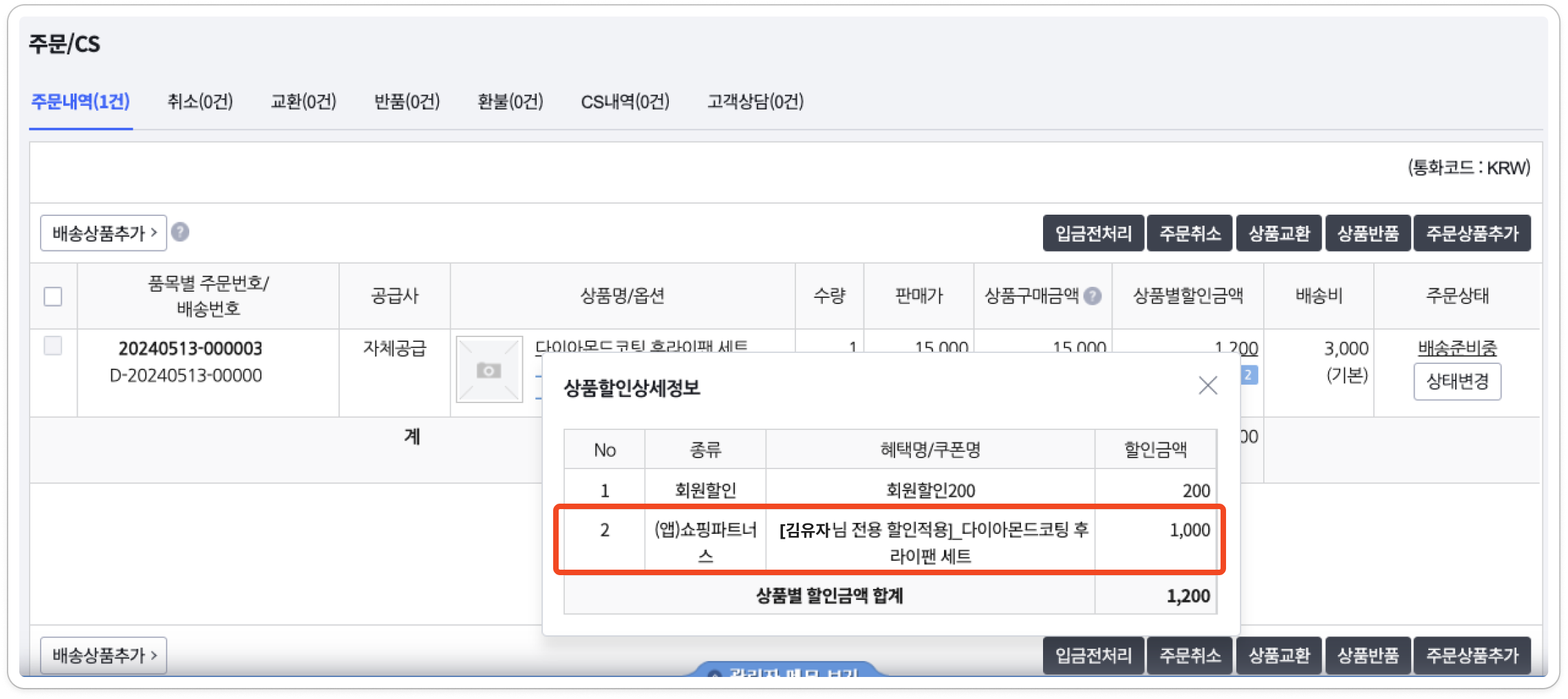Click the help icon beside 배송상품추가
The image size is (1568, 699).
(x=180, y=232)
